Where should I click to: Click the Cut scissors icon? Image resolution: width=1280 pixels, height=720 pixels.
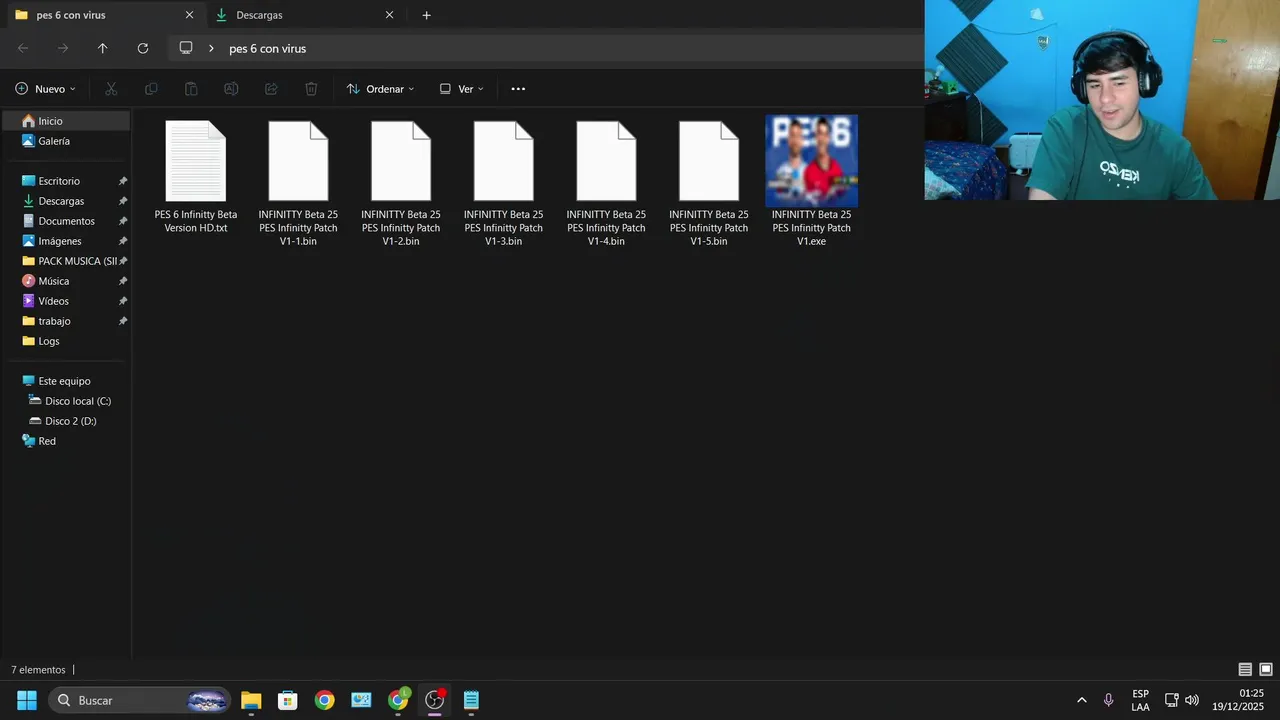click(x=111, y=89)
